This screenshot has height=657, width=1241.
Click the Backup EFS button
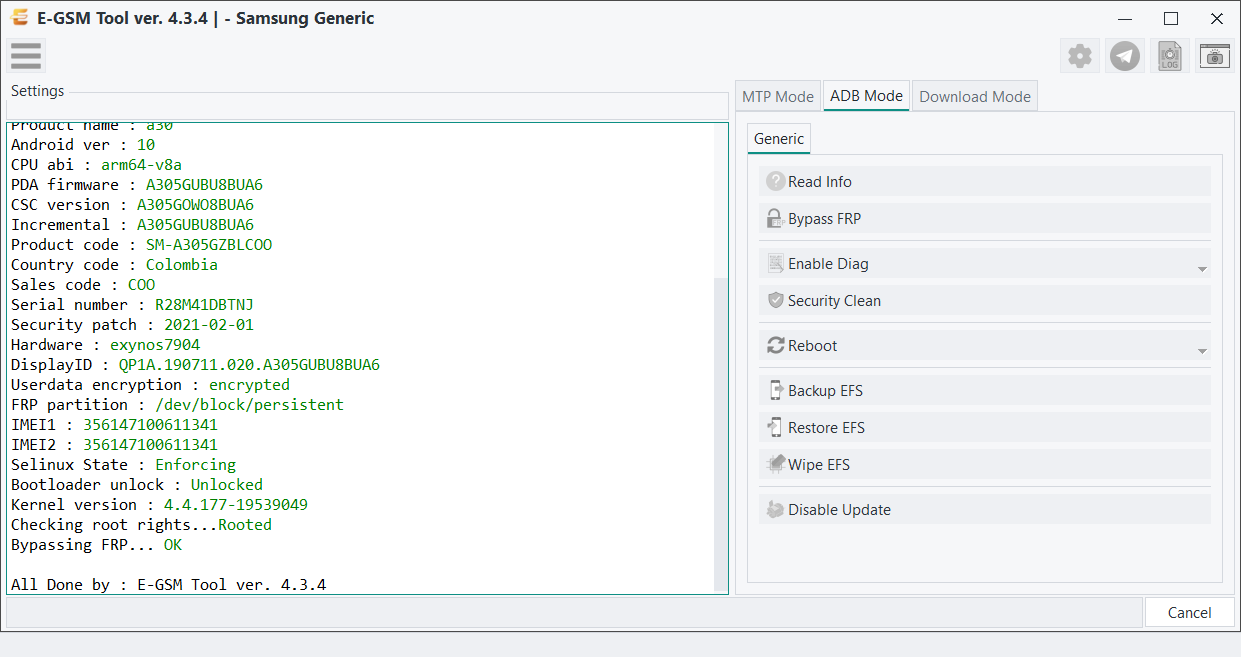985,391
